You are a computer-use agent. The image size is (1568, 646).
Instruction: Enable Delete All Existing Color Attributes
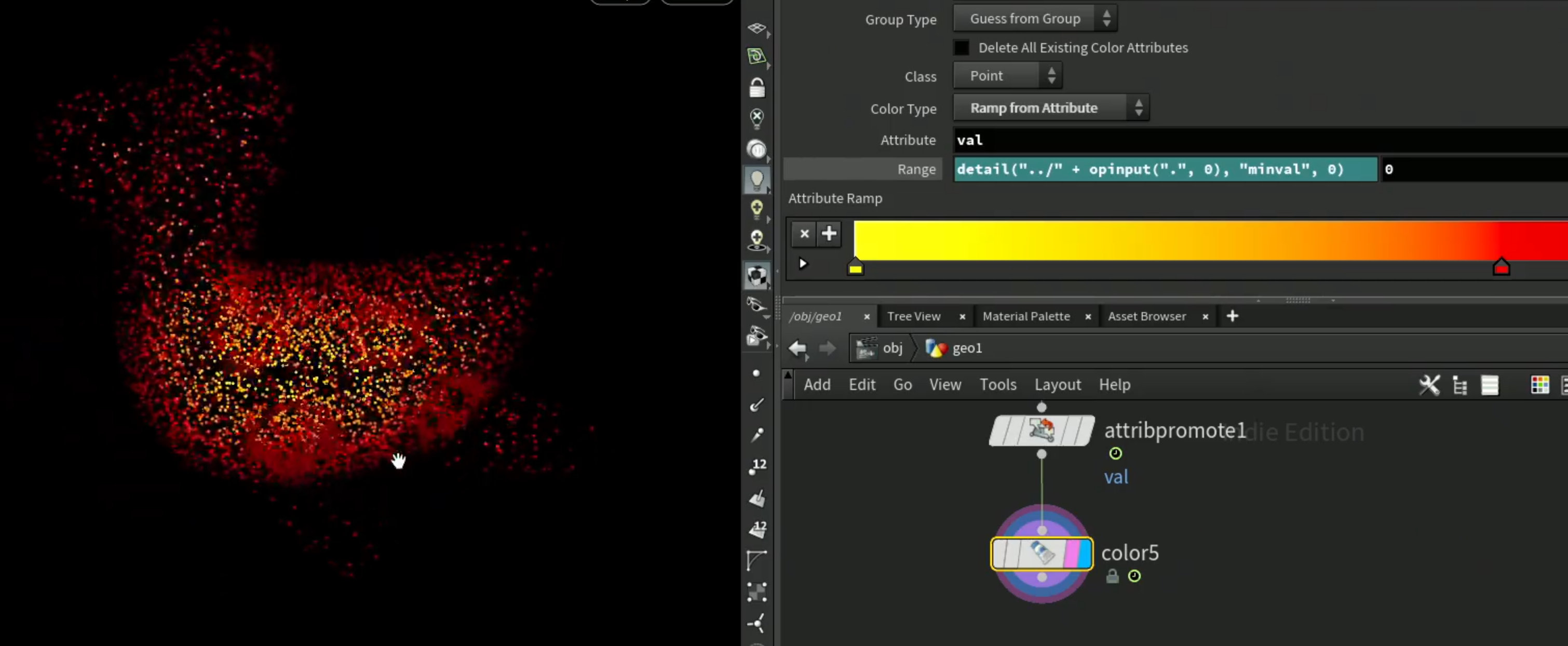click(x=961, y=47)
